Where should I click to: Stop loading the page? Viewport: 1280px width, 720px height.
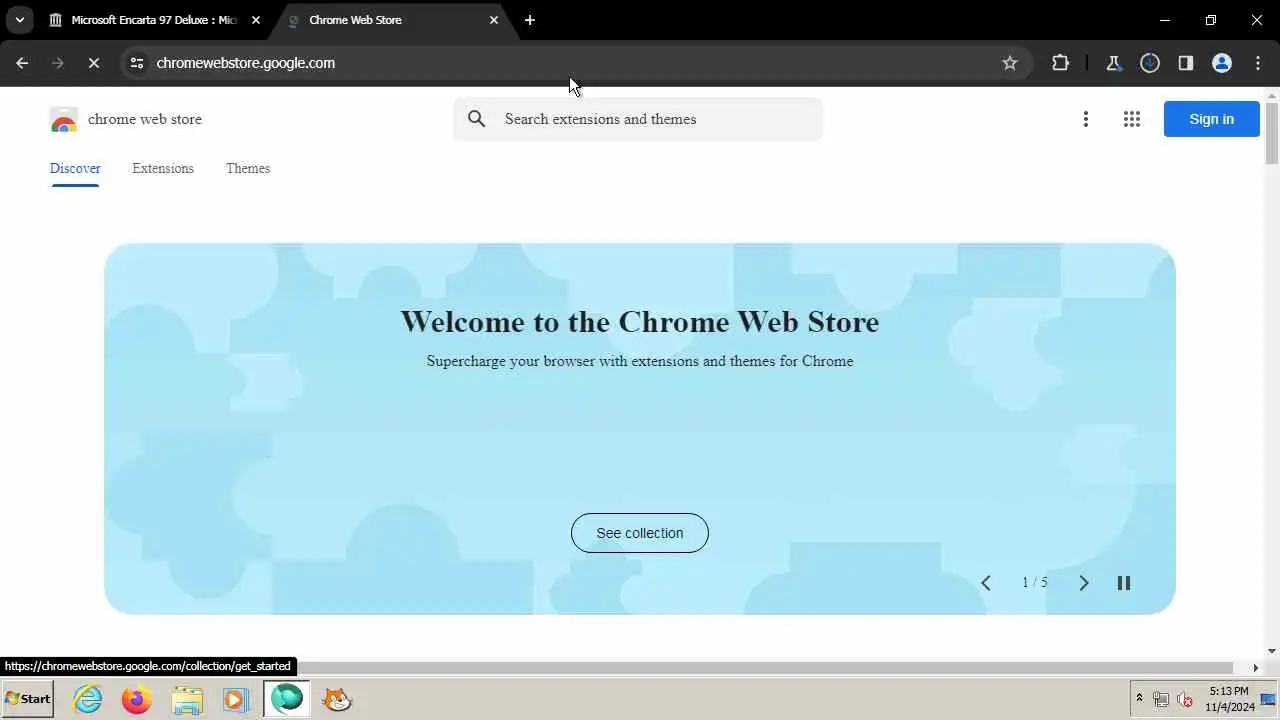coord(93,63)
